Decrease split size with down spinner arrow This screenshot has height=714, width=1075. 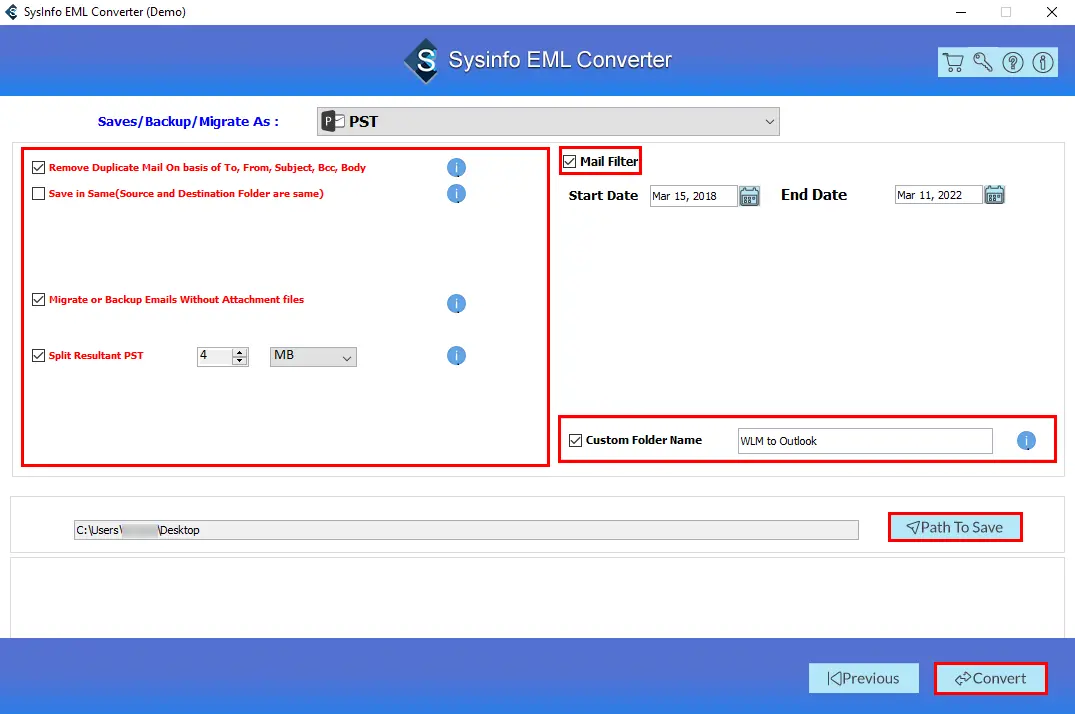point(239,361)
